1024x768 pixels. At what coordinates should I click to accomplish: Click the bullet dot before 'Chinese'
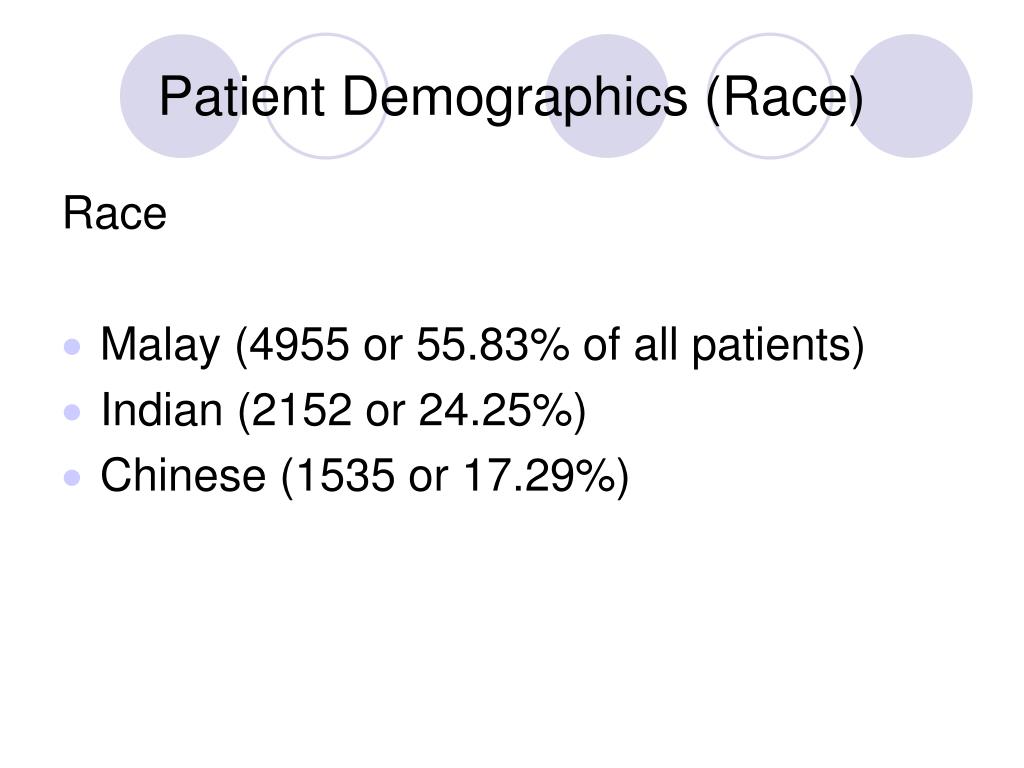pos(72,477)
